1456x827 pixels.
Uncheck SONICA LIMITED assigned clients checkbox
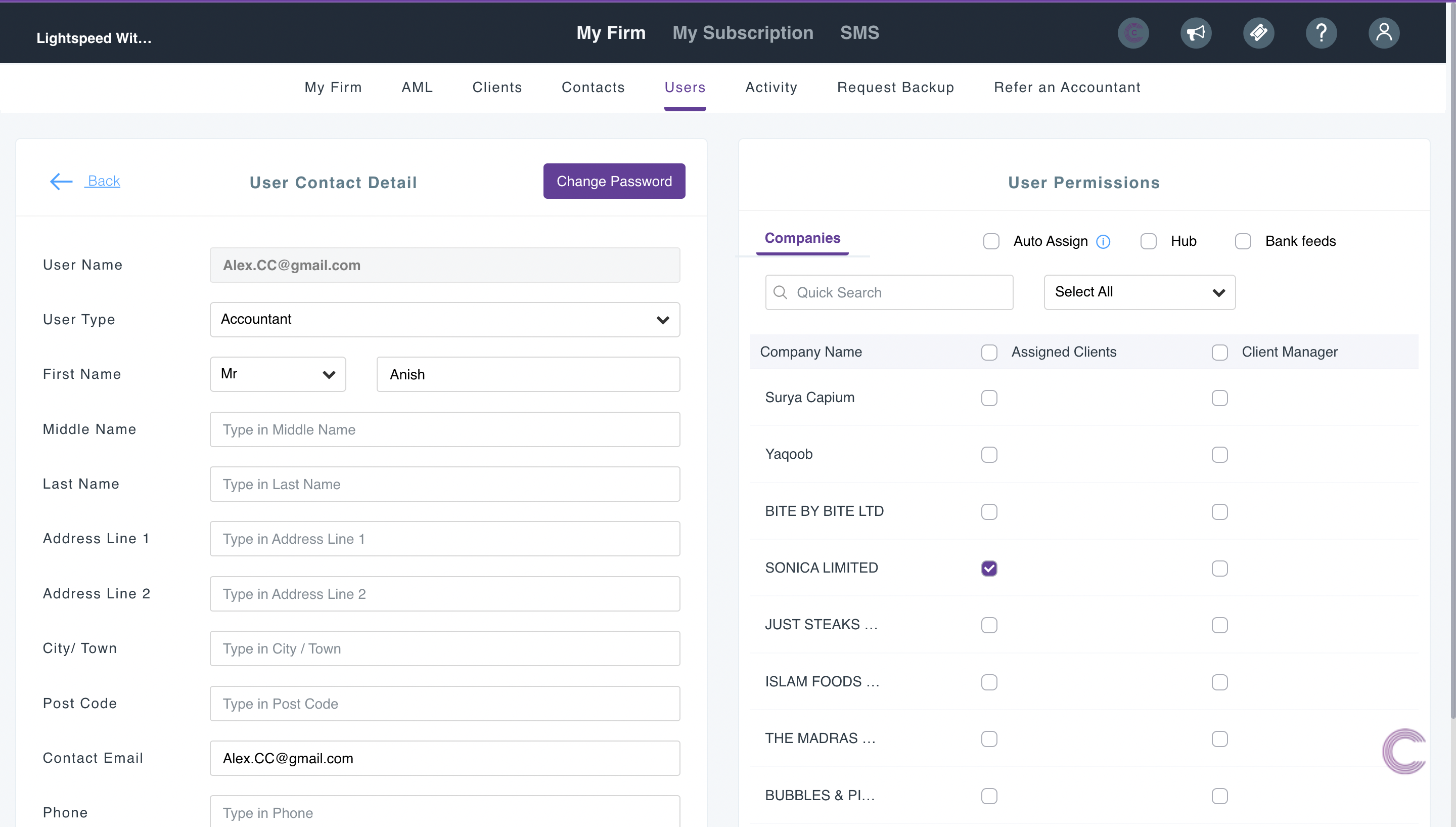coord(989,568)
